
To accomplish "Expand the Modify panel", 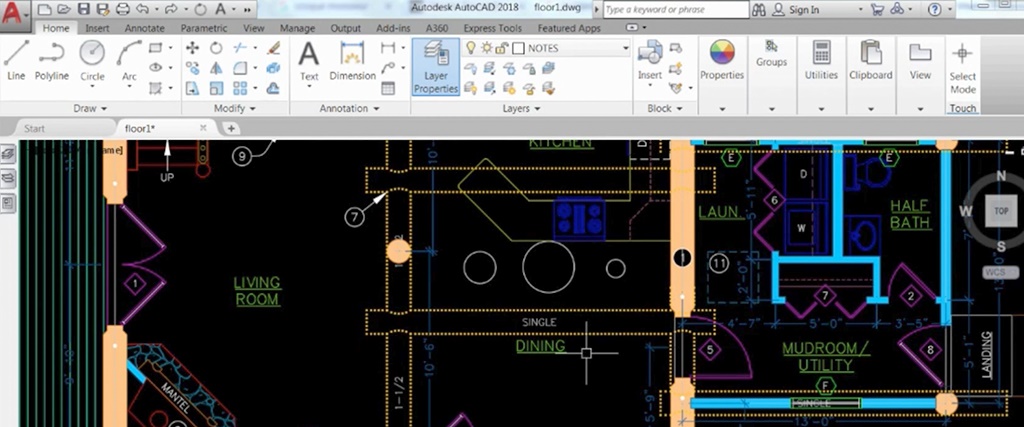I will click(235, 108).
